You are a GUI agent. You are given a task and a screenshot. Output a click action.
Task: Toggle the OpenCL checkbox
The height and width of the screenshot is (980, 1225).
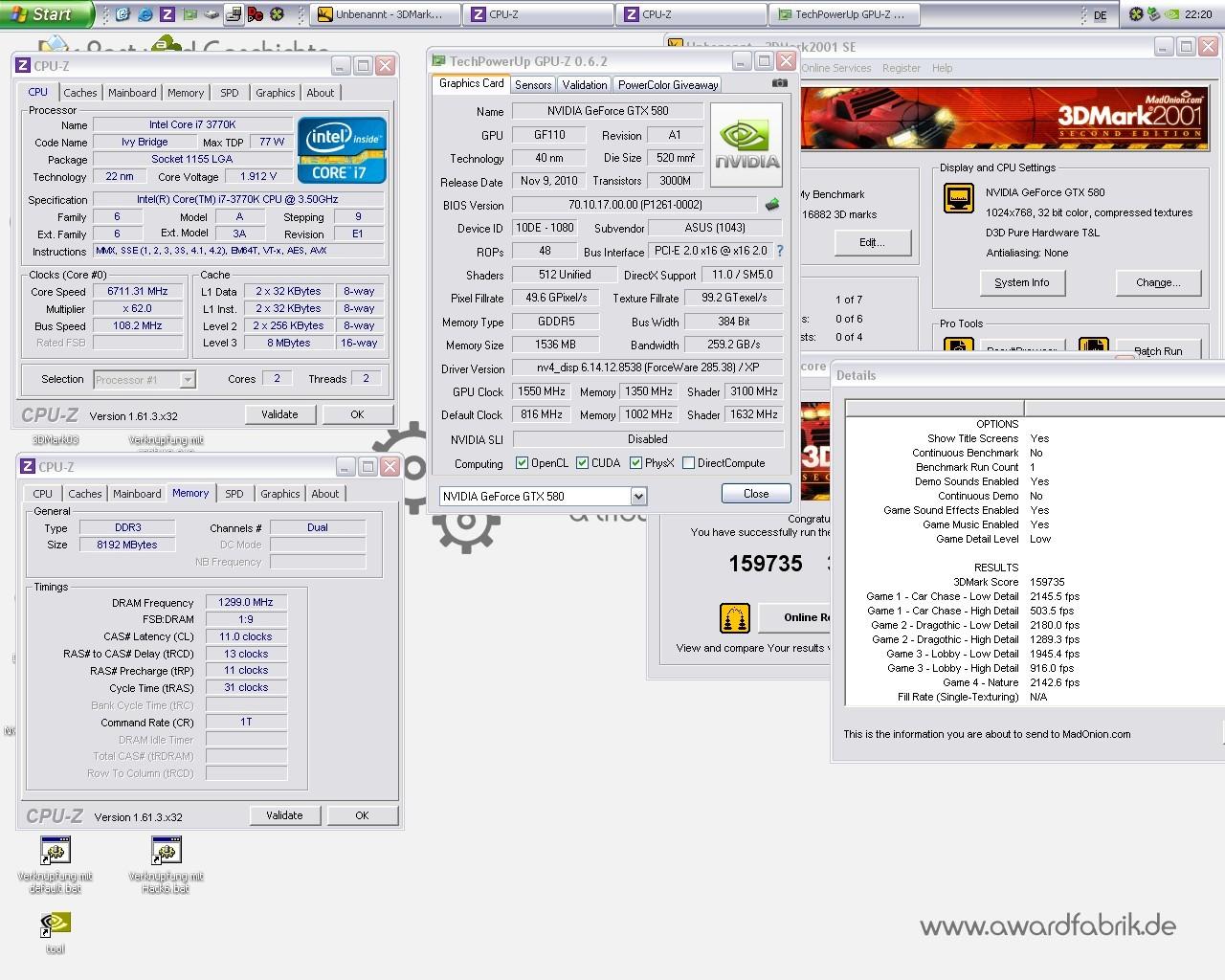click(x=522, y=463)
